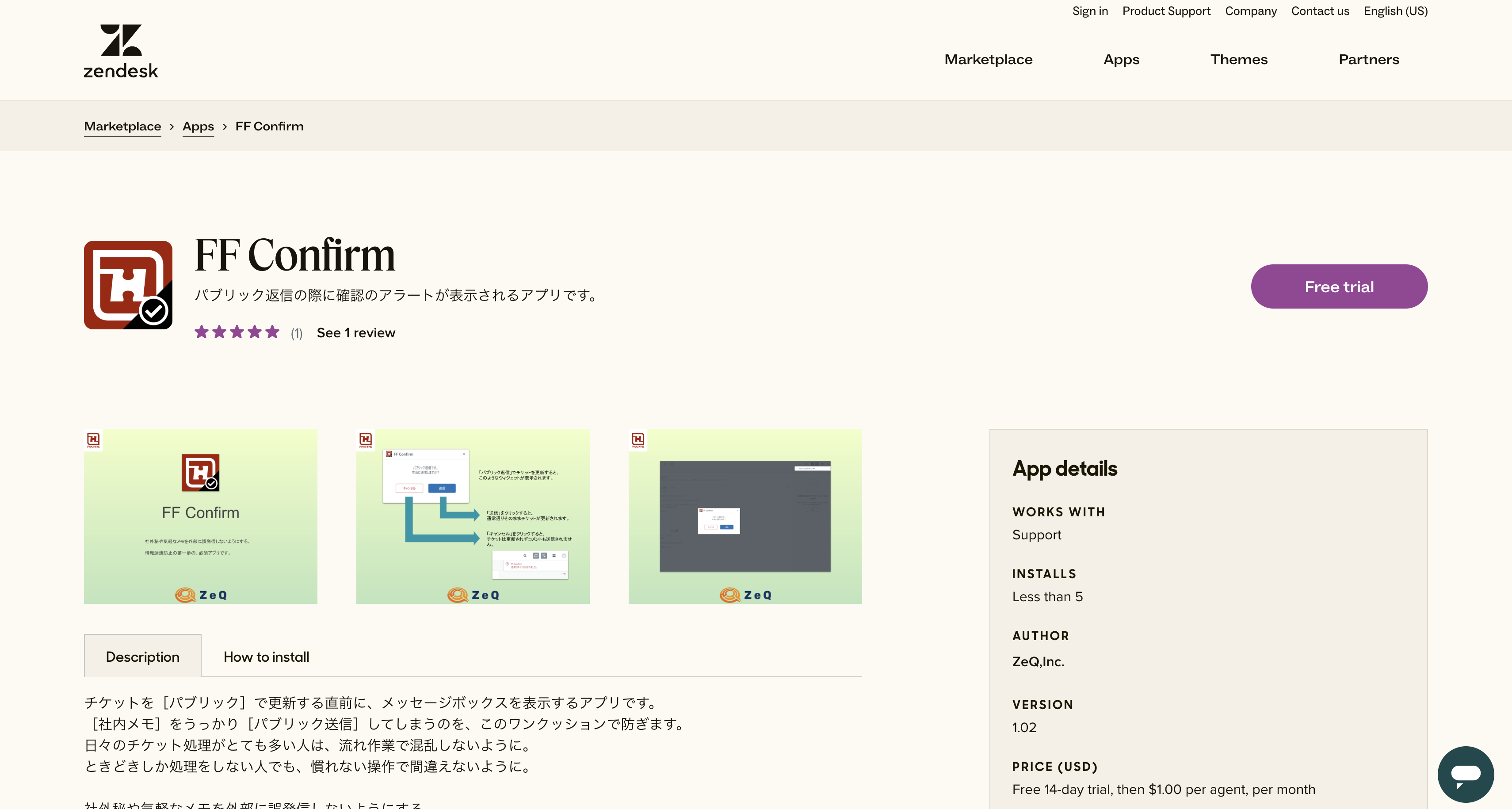The image size is (1512, 809).
Task: Click Less than 5 installs value
Action: pos(1048,596)
